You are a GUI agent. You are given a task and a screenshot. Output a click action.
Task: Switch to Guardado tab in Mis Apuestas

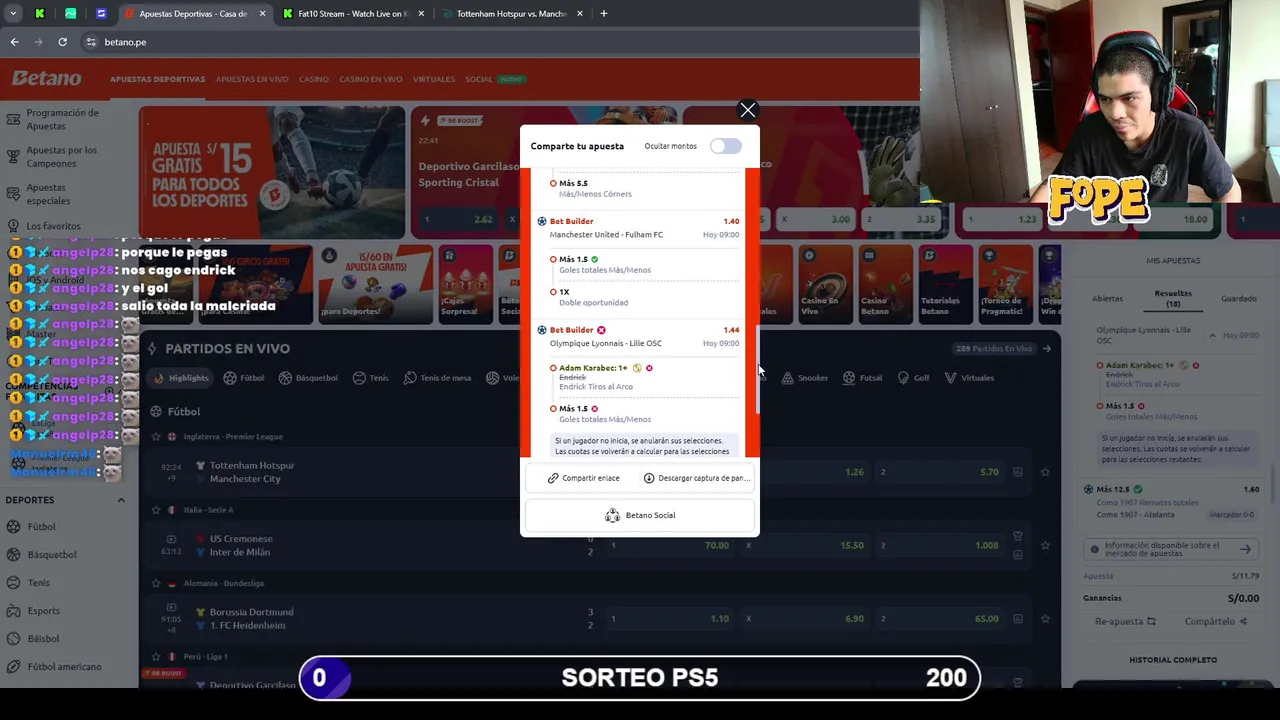point(1239,298)
